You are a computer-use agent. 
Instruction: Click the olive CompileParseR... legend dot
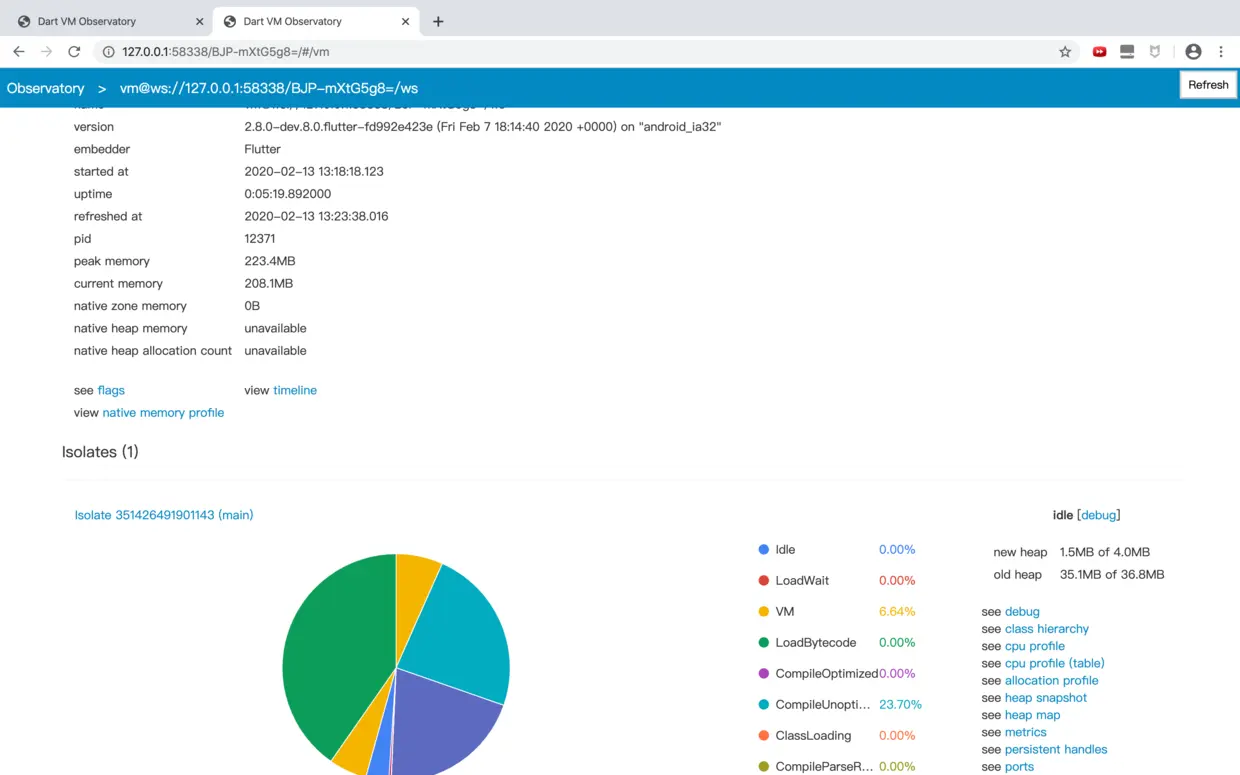764,766
